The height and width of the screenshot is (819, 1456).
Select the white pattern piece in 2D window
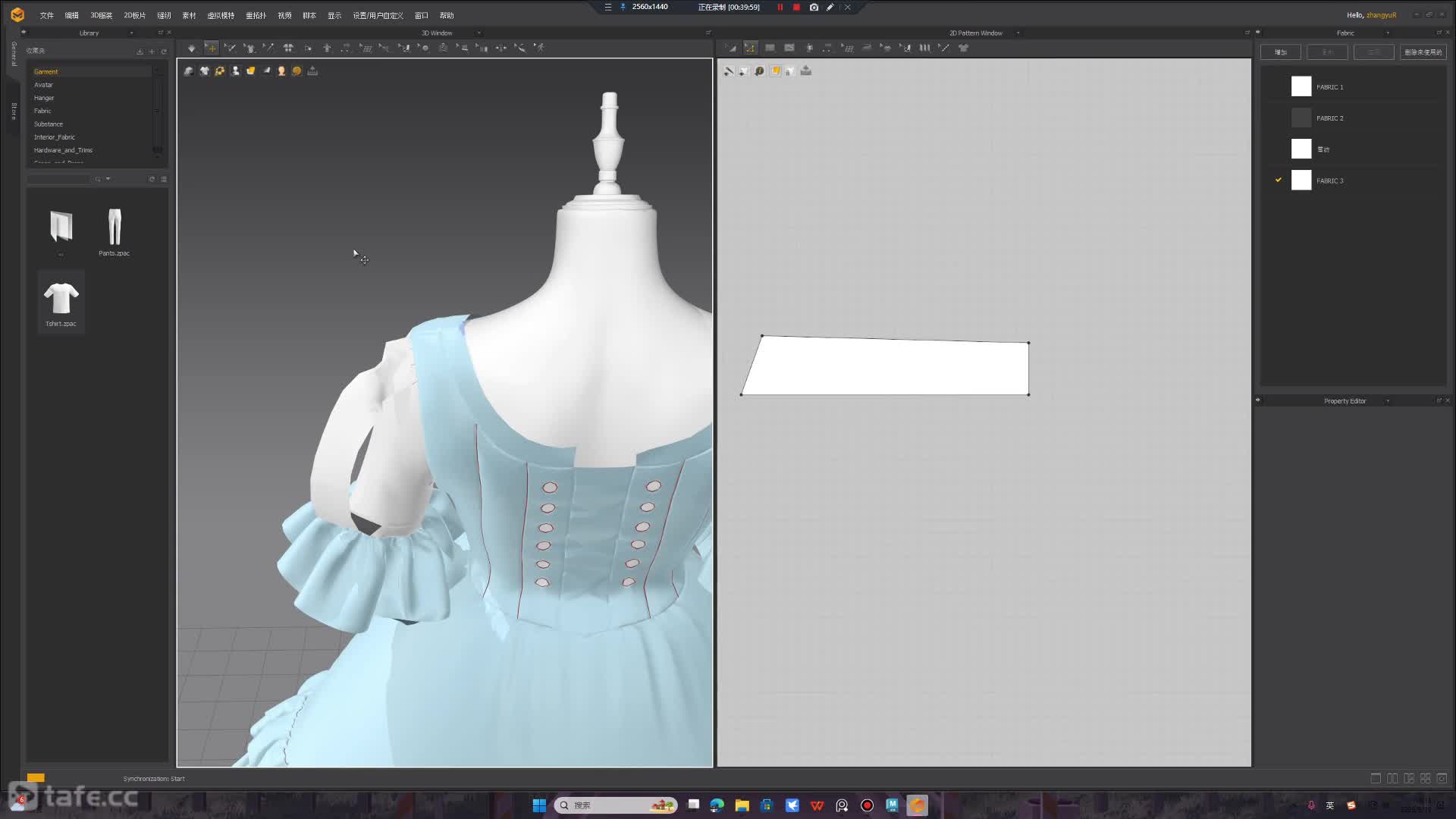click(887, 367)
